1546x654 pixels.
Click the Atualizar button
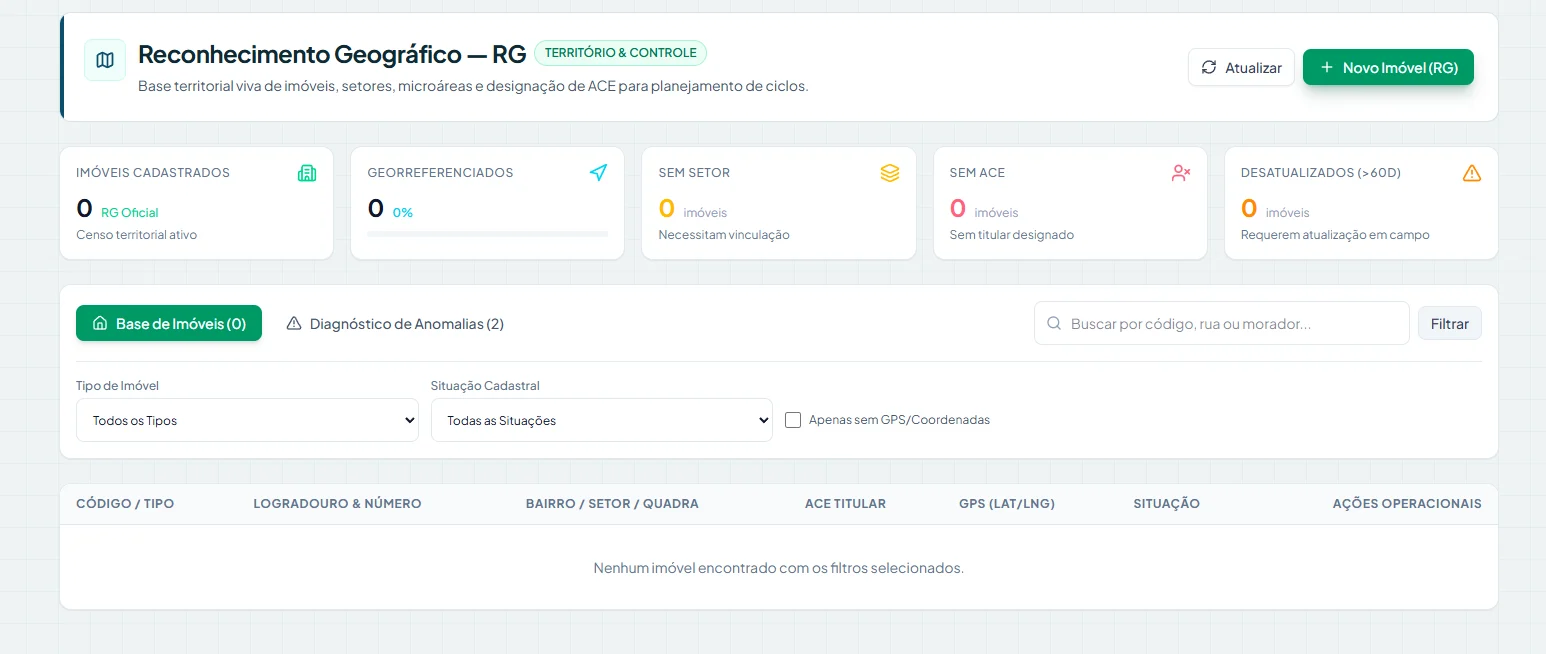pos(1241,67)
